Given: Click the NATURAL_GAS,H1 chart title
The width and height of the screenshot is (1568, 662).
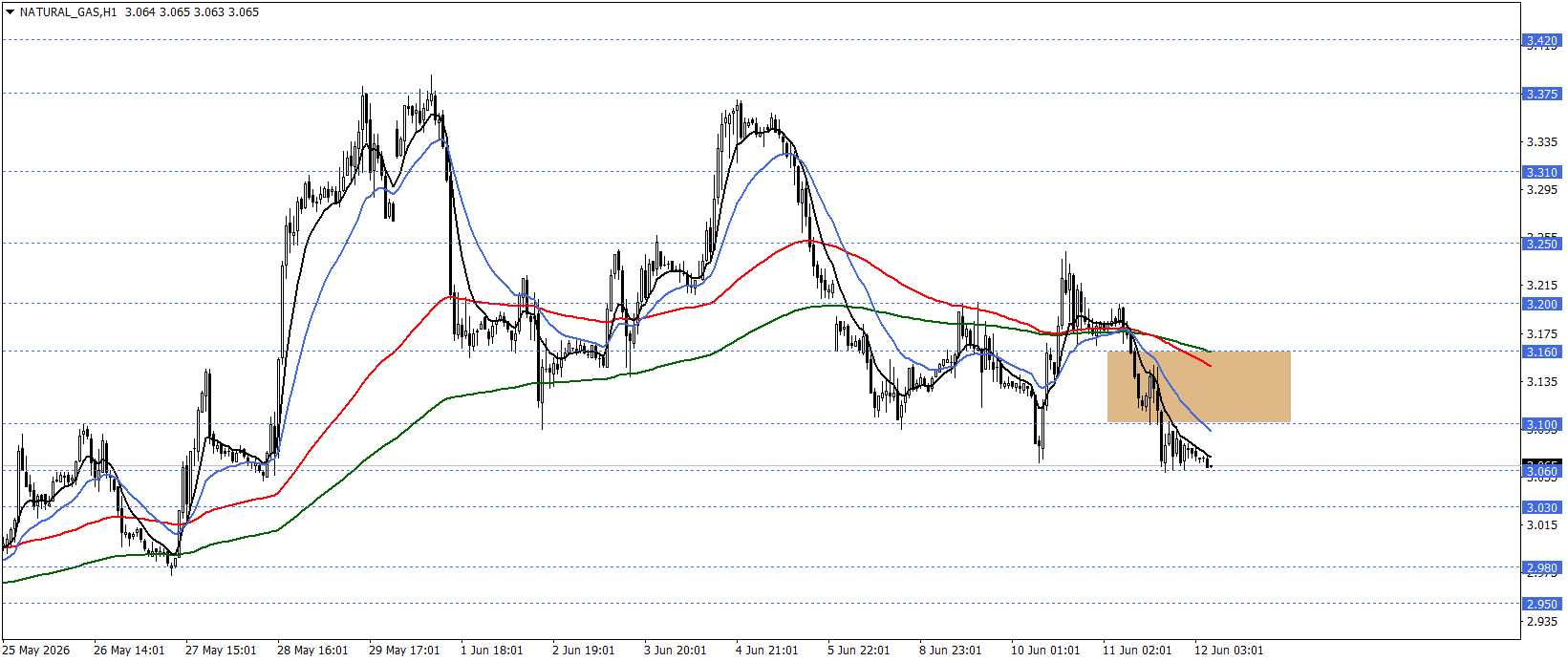Looking at the screenshot, I should click(x=68, y=12).
